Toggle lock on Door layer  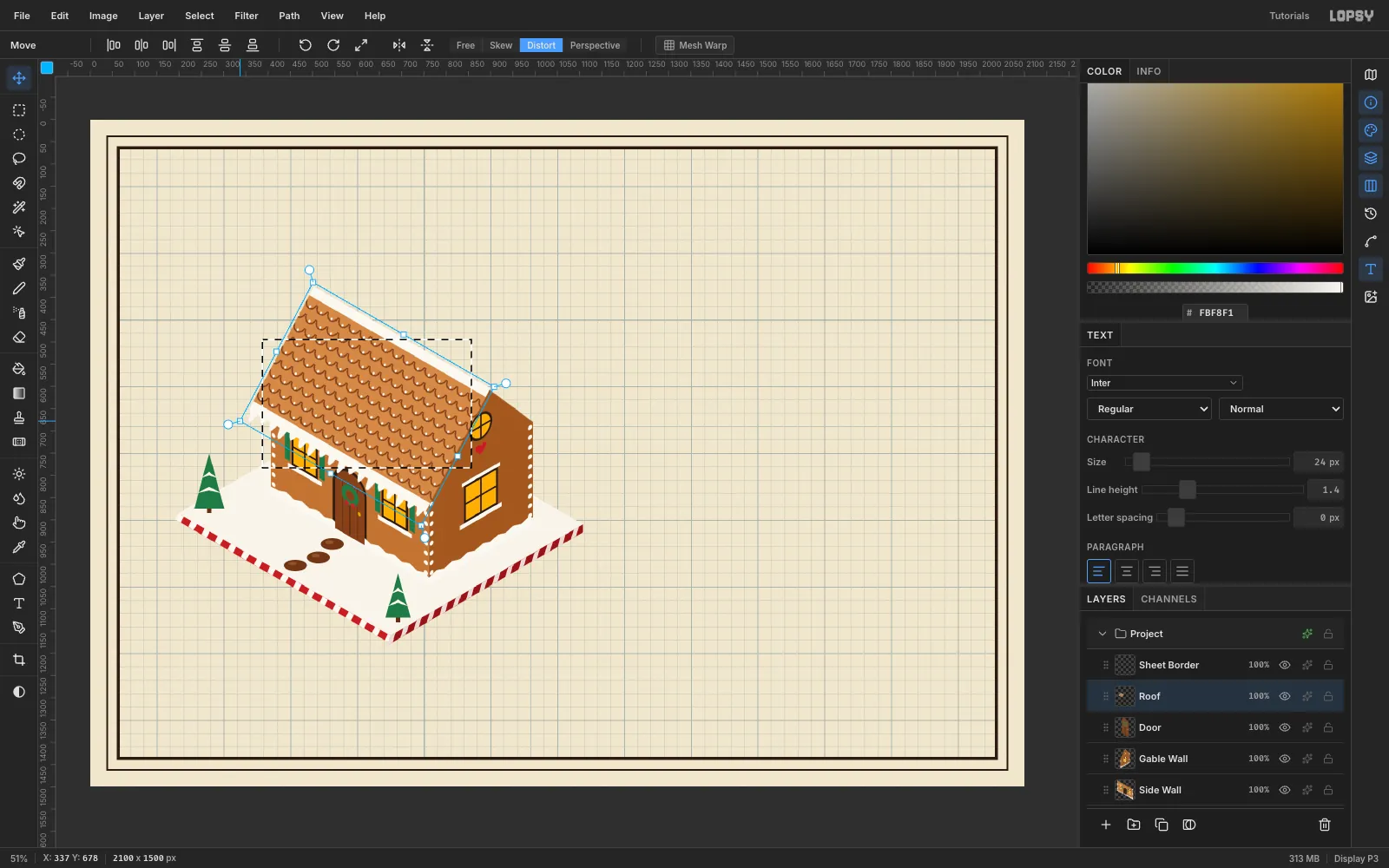1328,727
